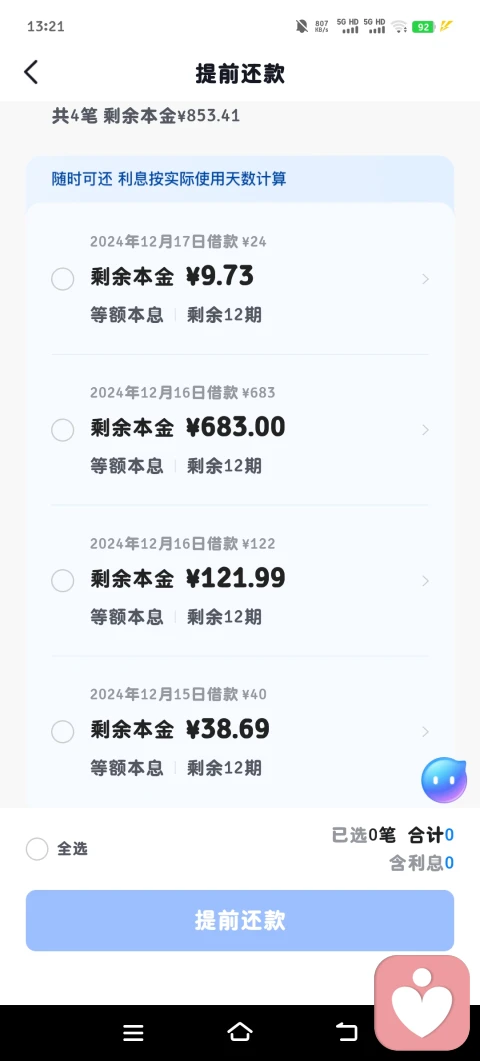480x1061 pixels.
Task: Tap the back arrow in the header
Action: point(31,72)
